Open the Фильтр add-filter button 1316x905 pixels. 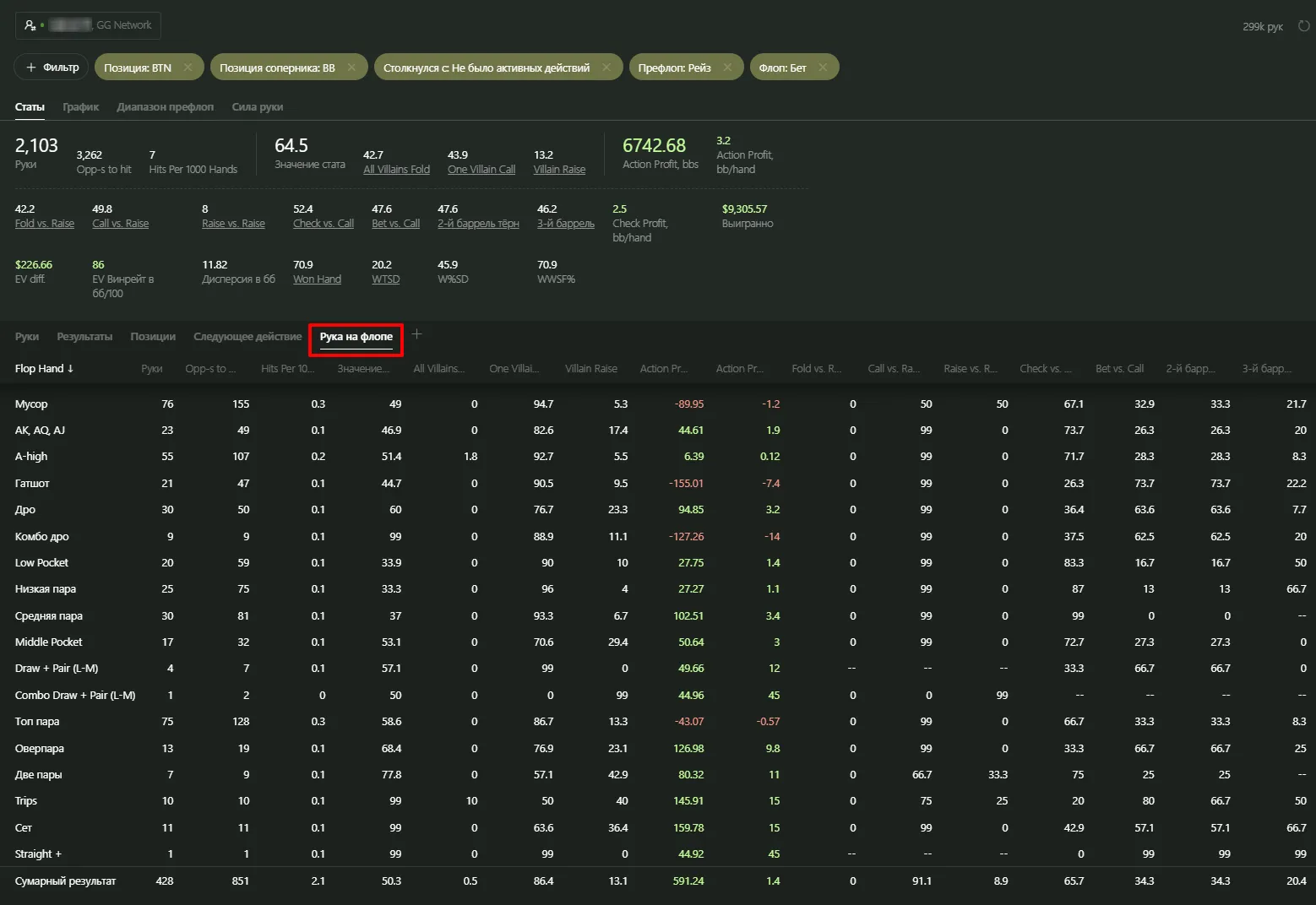tap(52, 68)
